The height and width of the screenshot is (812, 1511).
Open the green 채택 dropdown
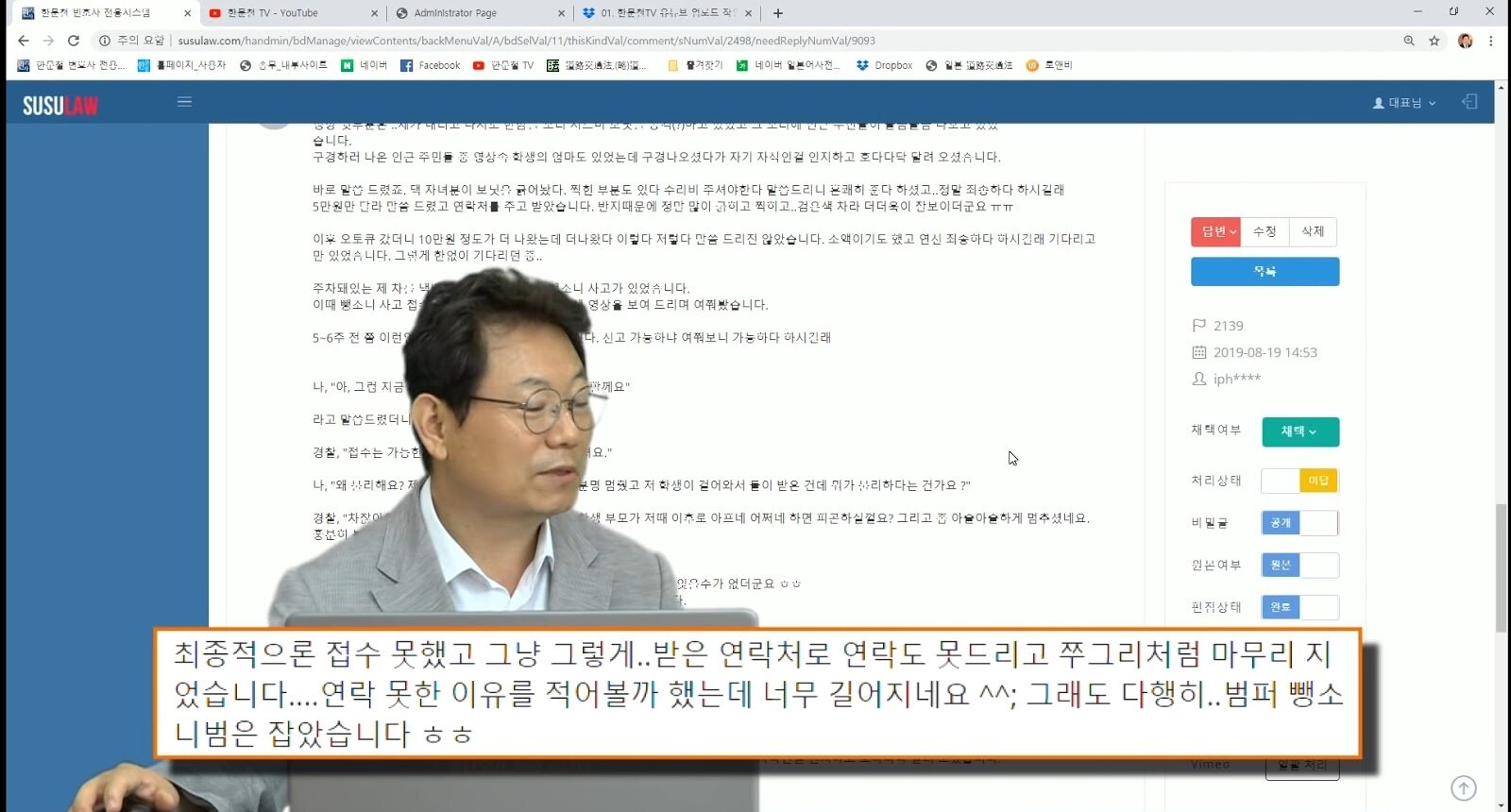[x=1299, y=431]
